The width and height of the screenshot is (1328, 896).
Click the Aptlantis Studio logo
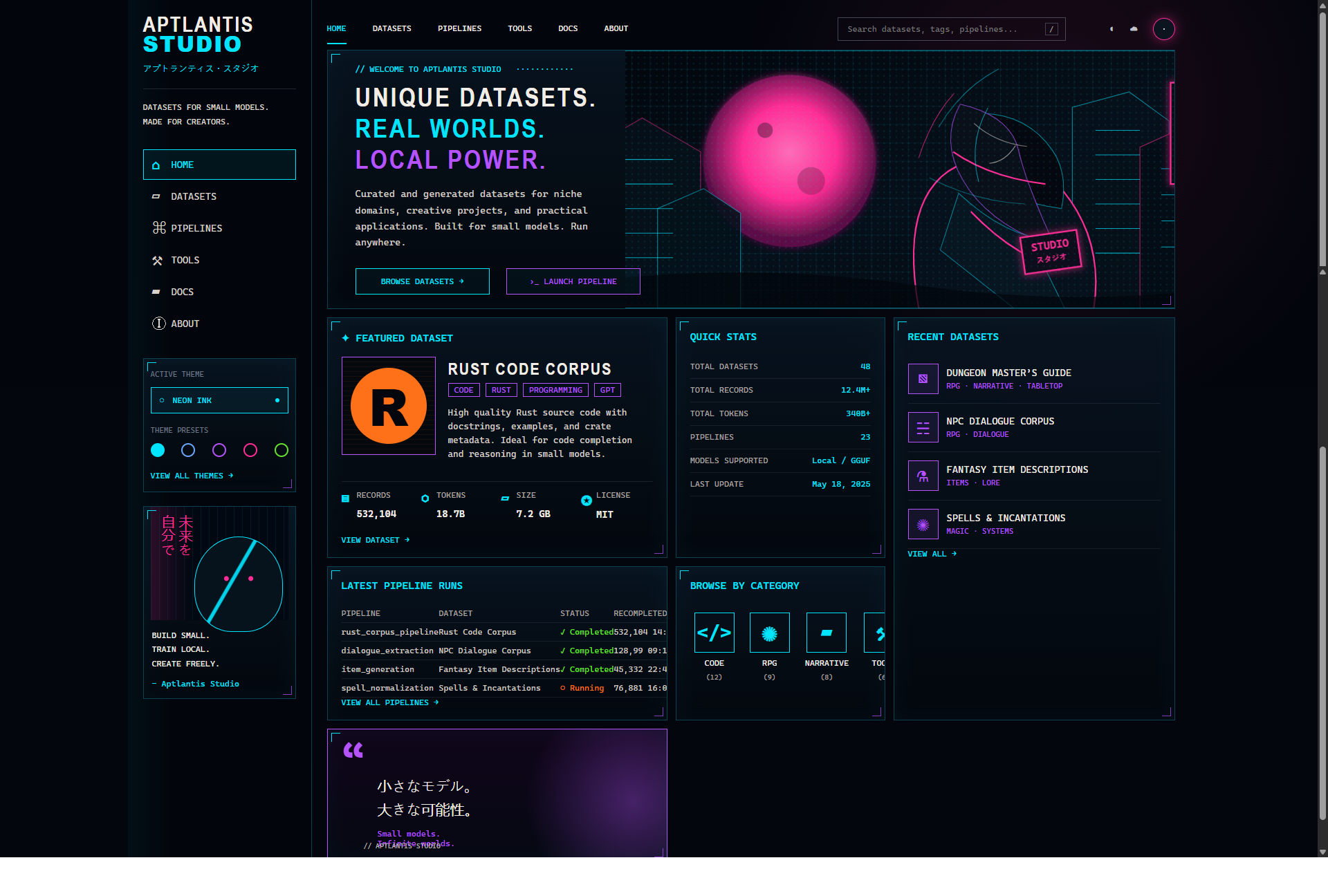(x=198, y=35)
